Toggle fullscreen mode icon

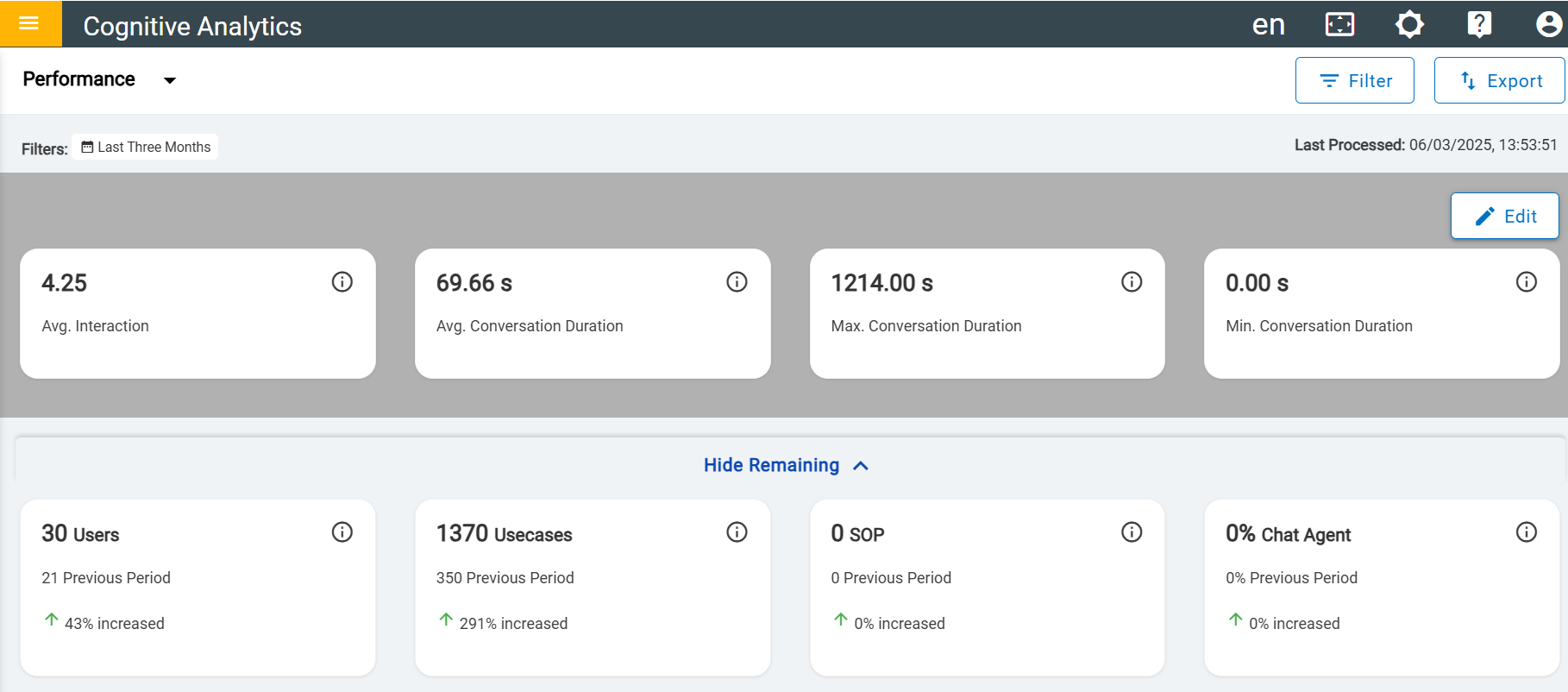1339,24
